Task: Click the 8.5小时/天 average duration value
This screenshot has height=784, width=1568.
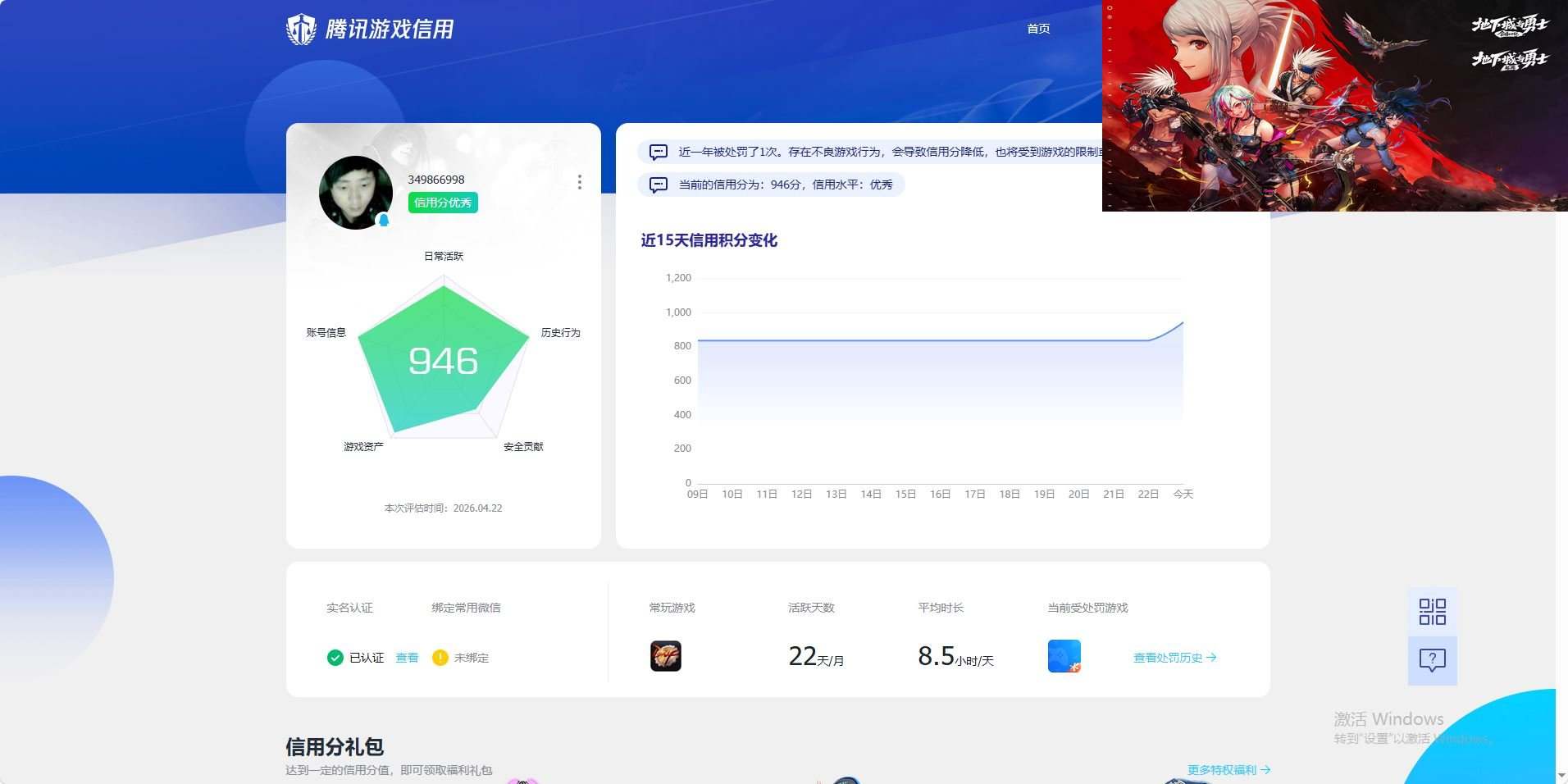Action: (955, 657)
